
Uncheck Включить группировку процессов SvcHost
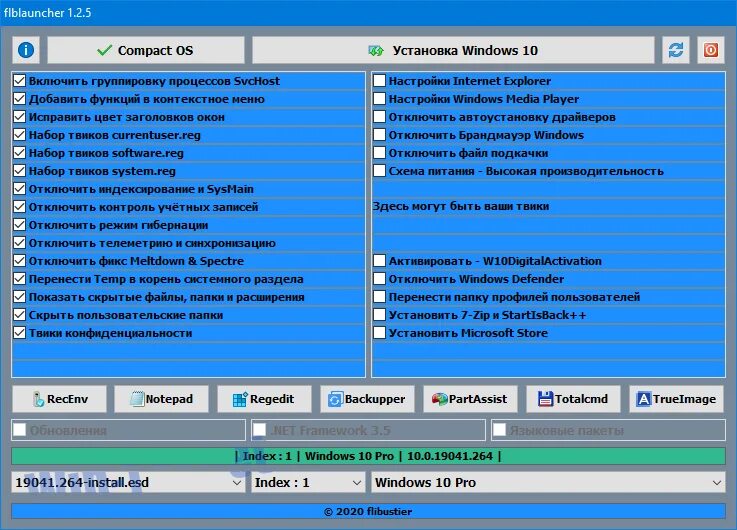pyautogui.click(x=19, y=80)
